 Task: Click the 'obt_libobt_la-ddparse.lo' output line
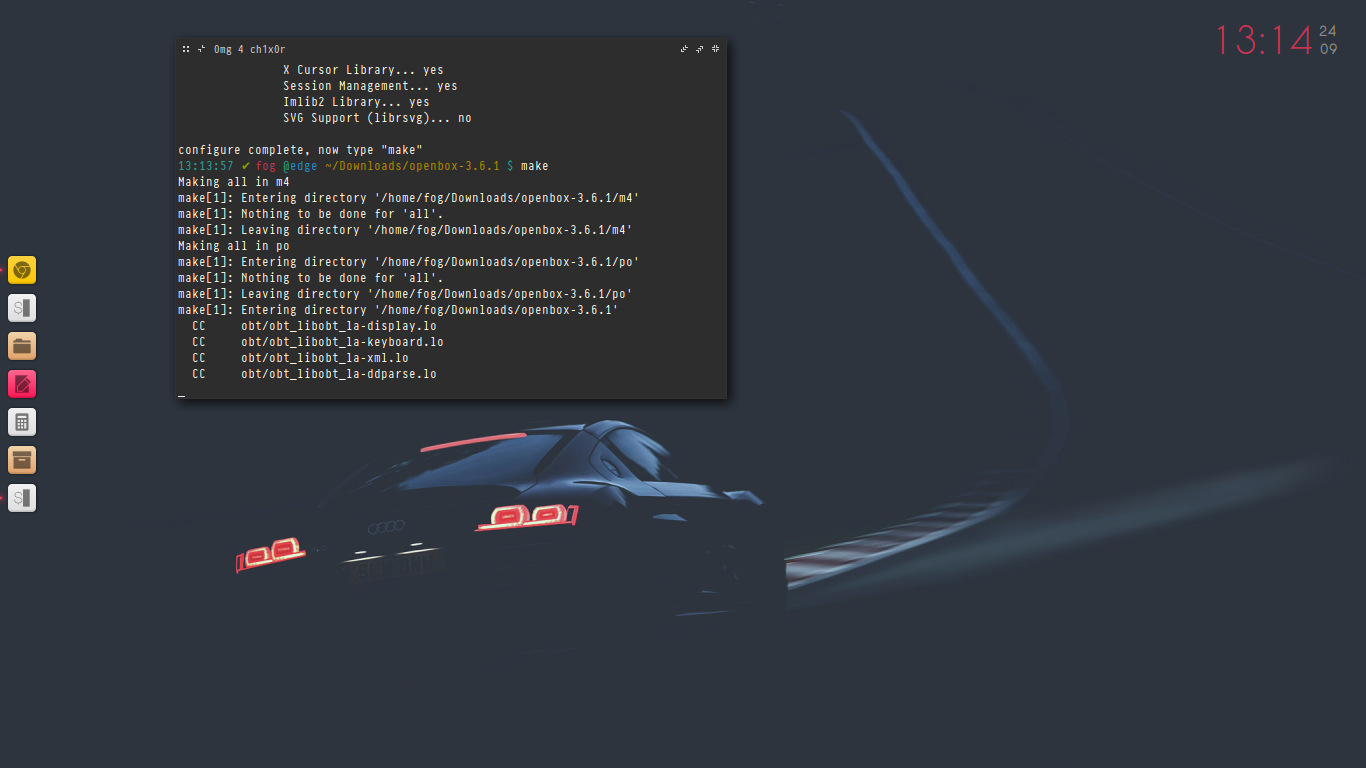pyautogui.click(x=338, y=374)
